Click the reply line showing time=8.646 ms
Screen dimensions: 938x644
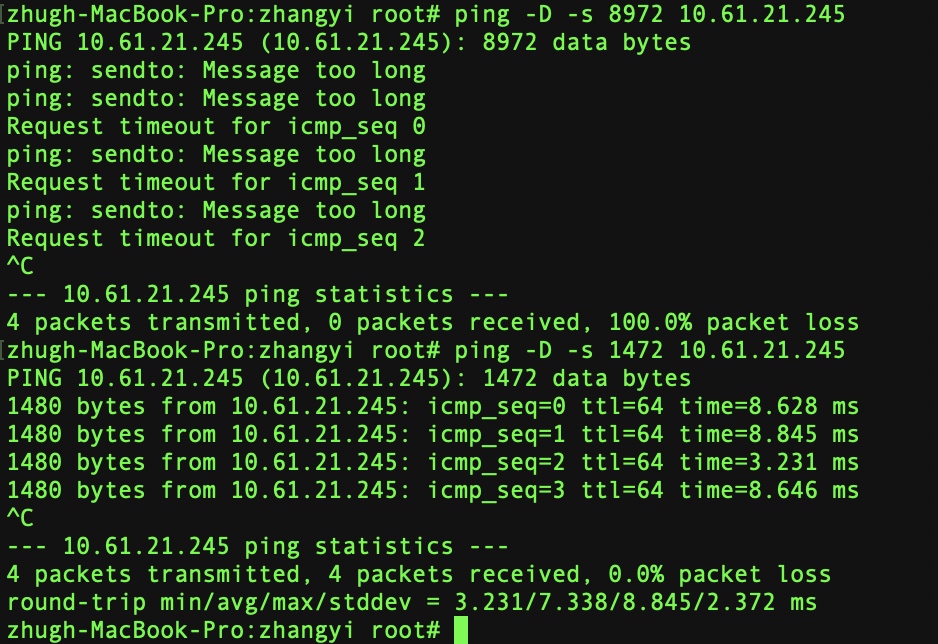tap(432, 490)
